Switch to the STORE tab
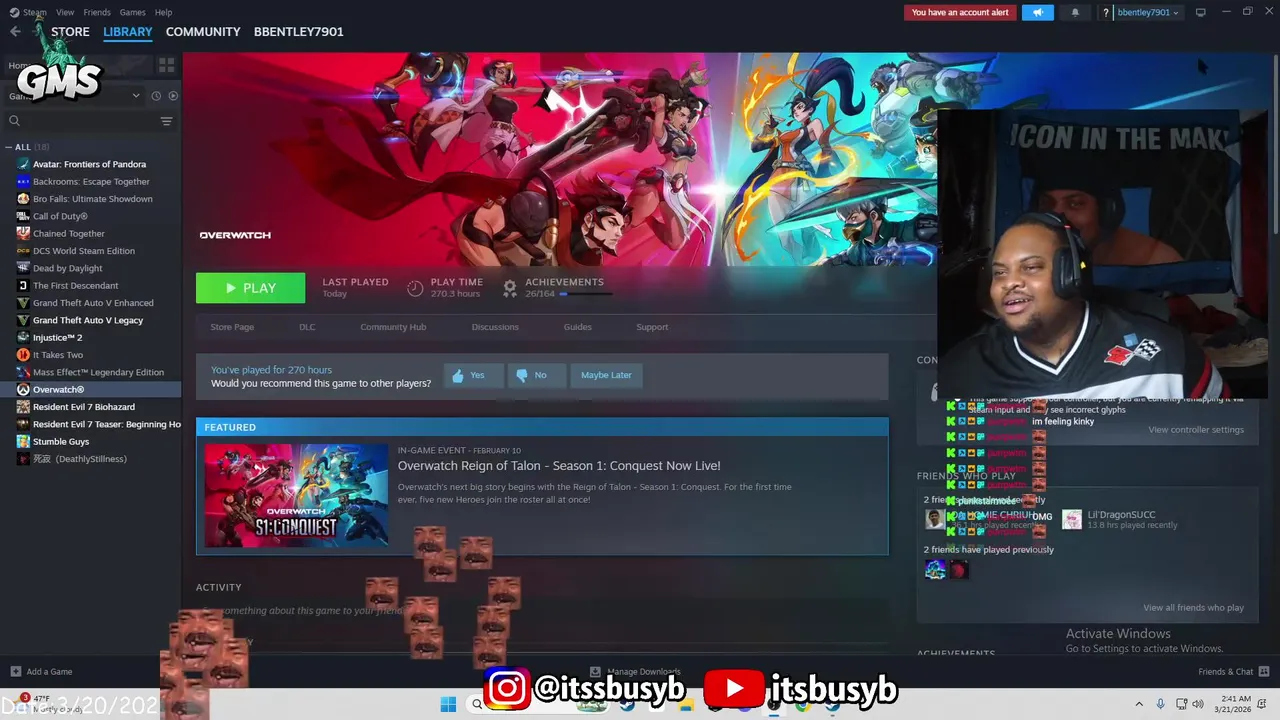Viewport: 1280px width, 720px height. click(x=70, y=32)
